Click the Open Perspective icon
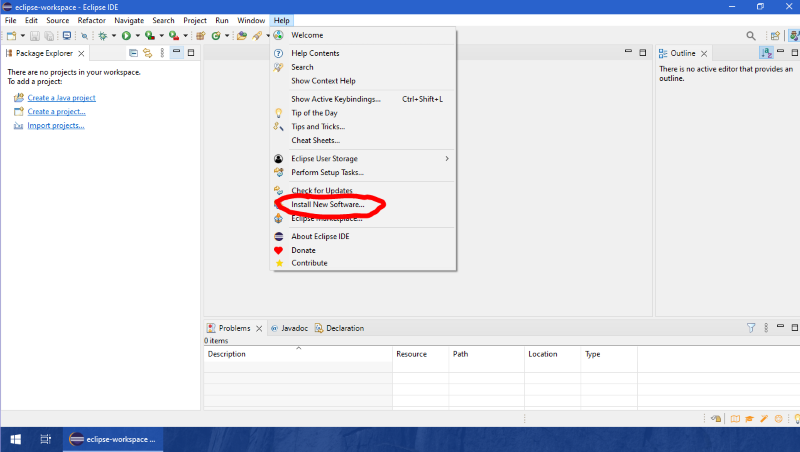This screenshot has height=452, width=800. (x=776, y=36)
